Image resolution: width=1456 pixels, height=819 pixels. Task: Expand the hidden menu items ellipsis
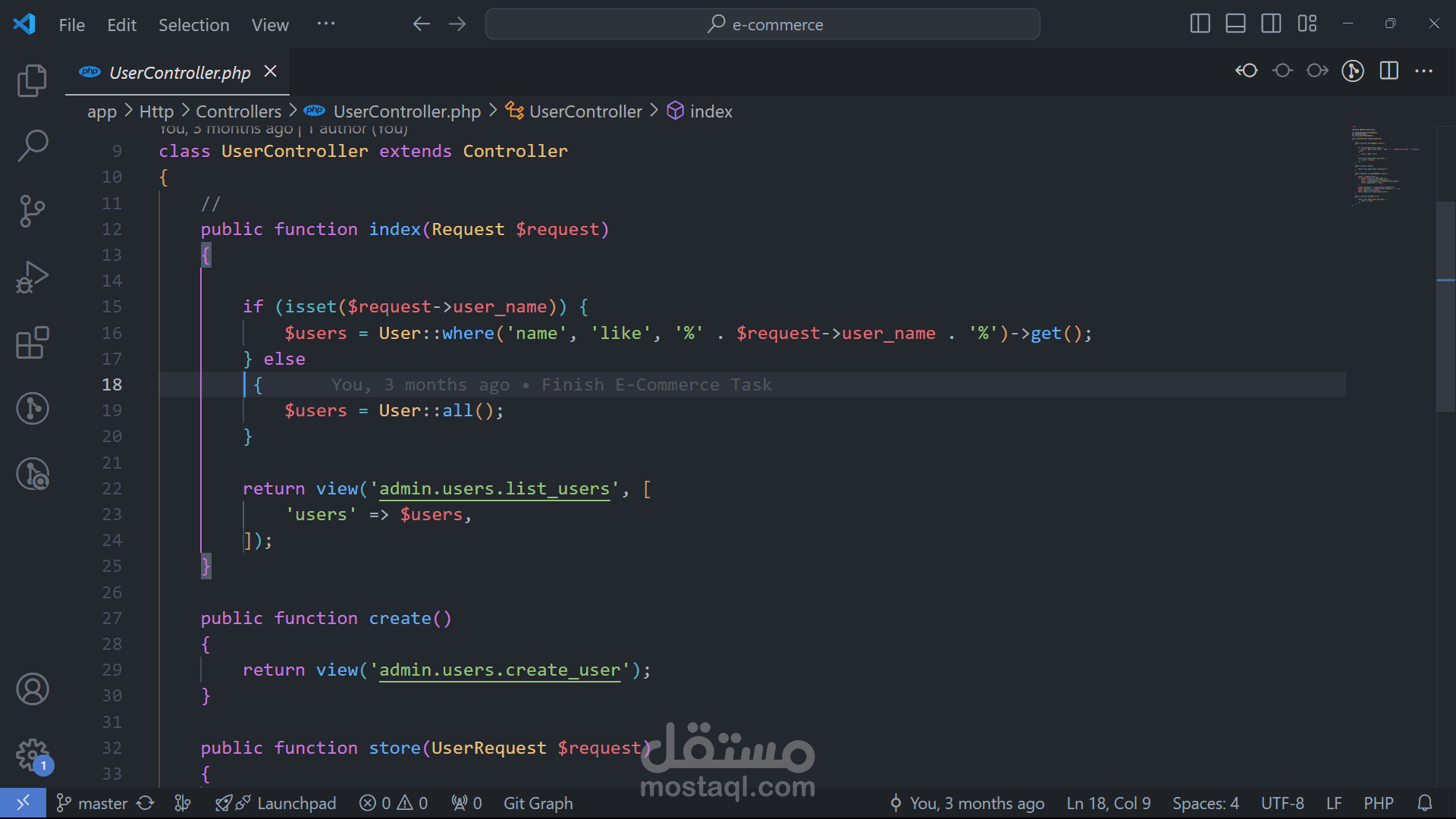click(x=326, y=24)
